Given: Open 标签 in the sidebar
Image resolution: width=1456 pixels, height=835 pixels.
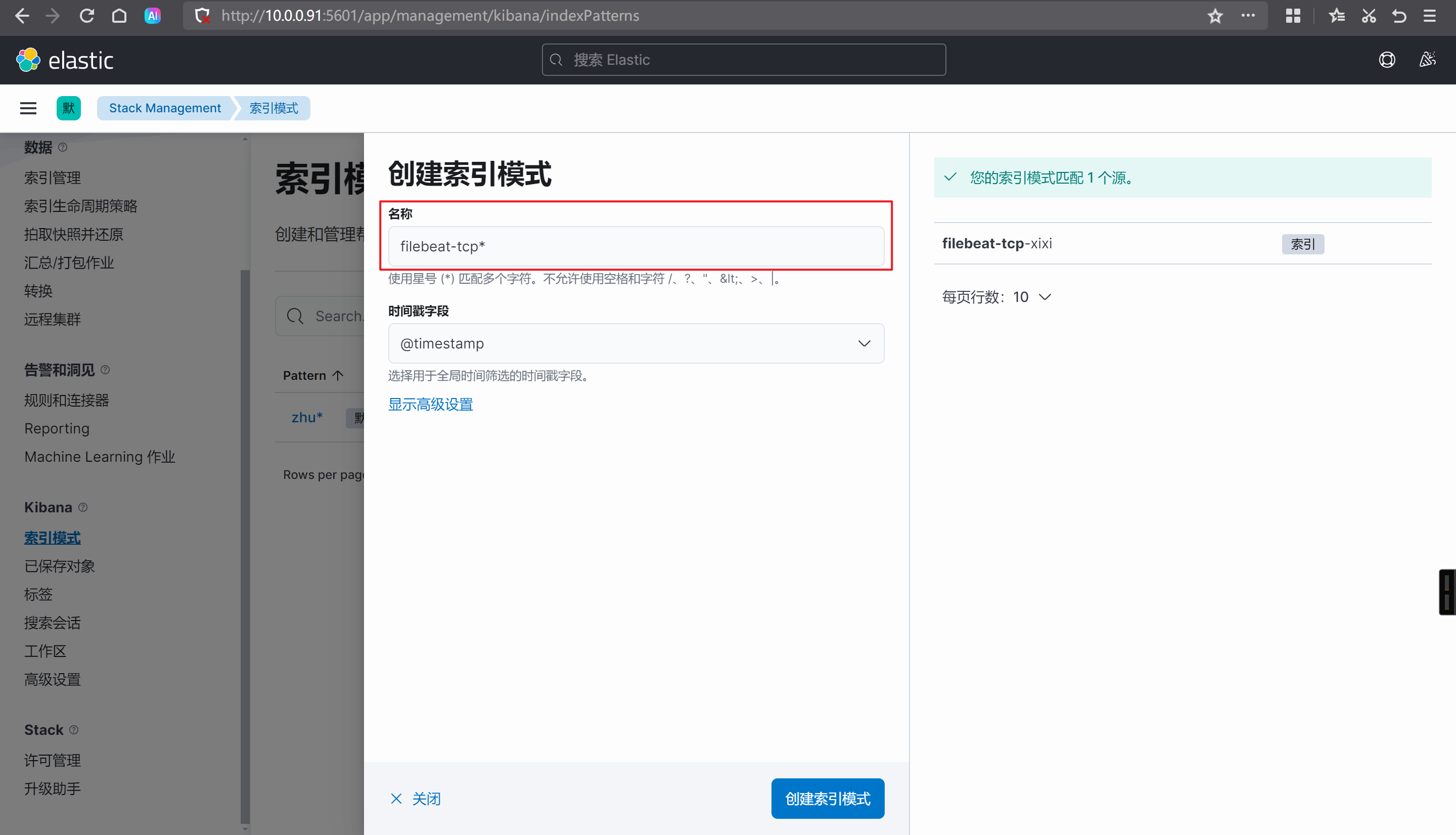Looking at the screenshot, I should coord(38,594).
